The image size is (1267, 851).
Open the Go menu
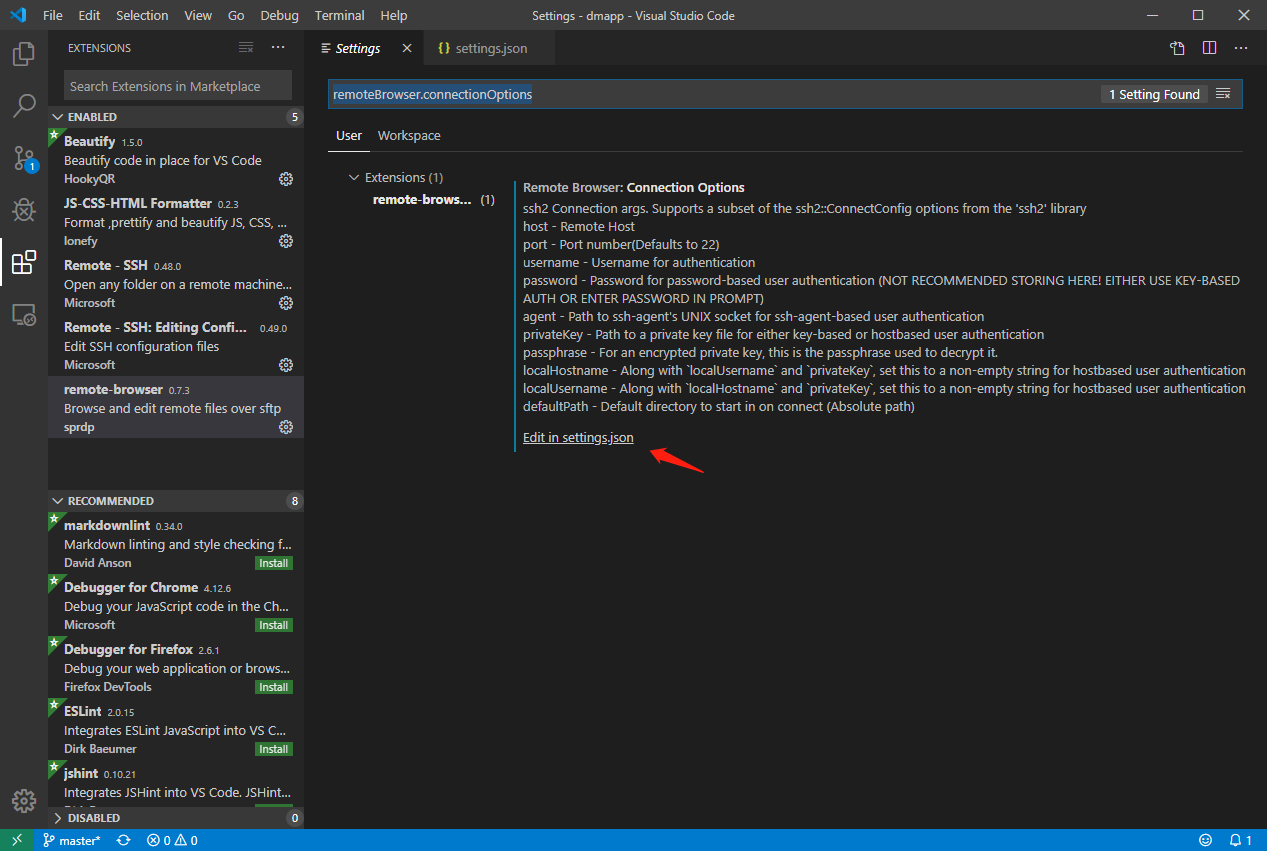pos(236,16)
